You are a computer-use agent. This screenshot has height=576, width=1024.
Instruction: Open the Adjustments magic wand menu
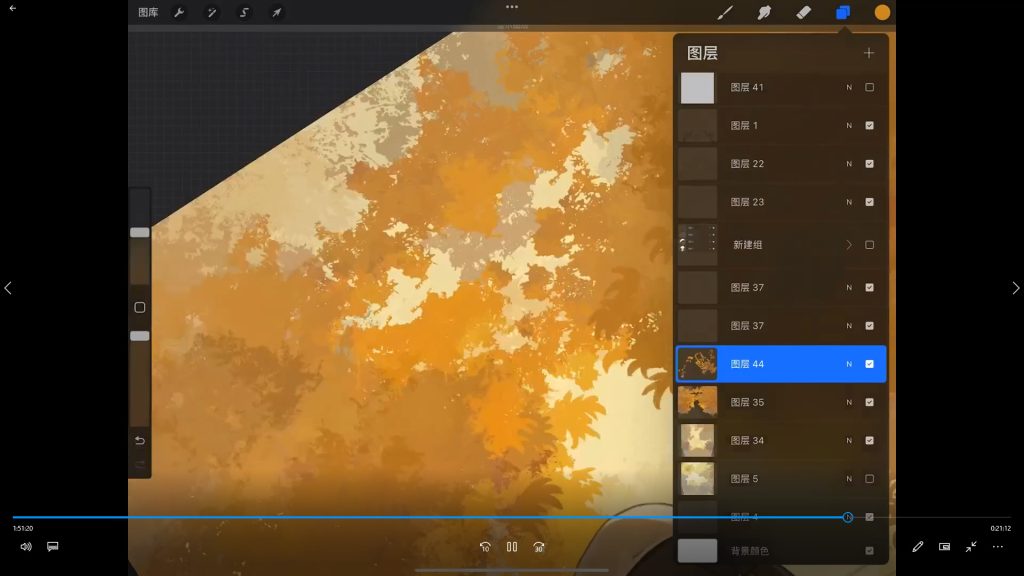[x=212, y=13]
